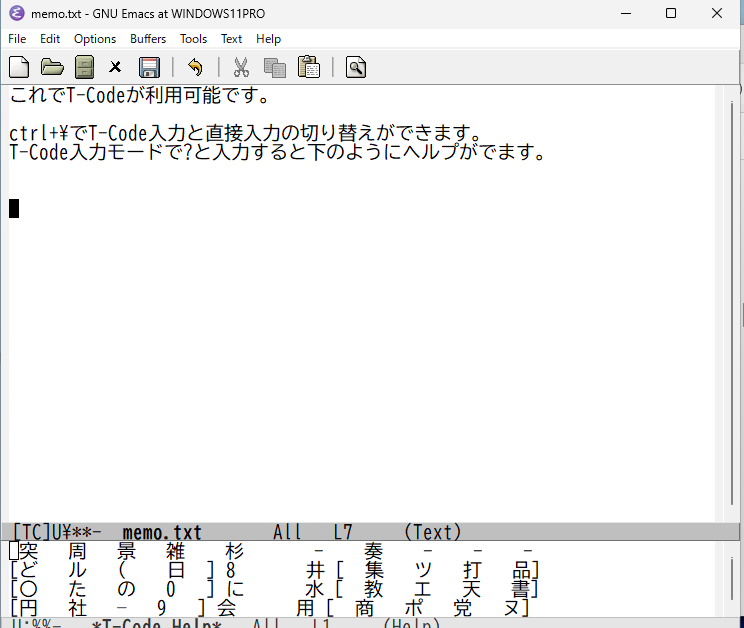Open the File menu

(17, 39)
